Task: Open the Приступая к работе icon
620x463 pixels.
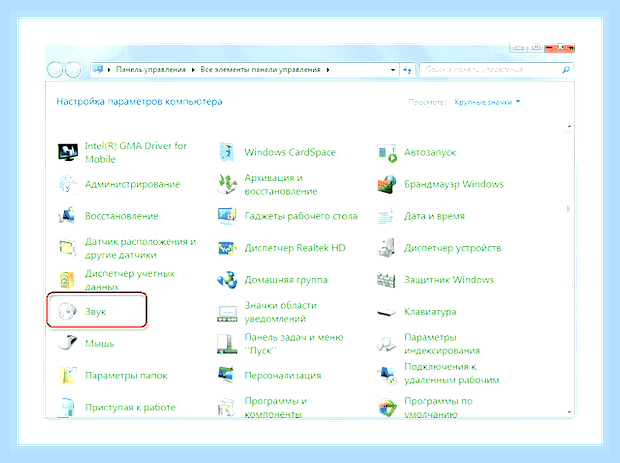Action: (67, 407)
